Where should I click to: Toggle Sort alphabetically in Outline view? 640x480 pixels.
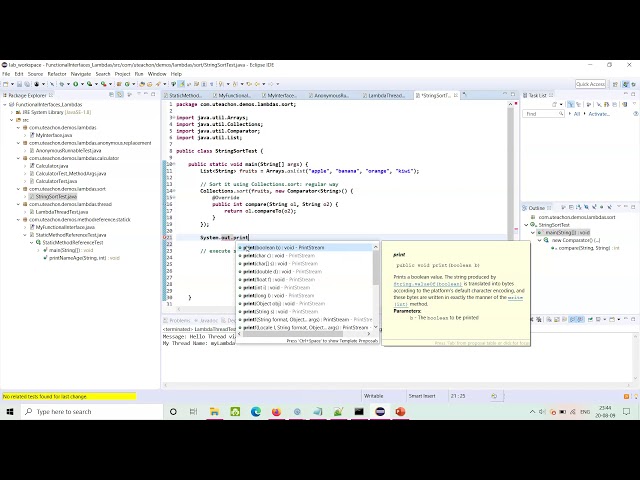[x=578, y=207]
